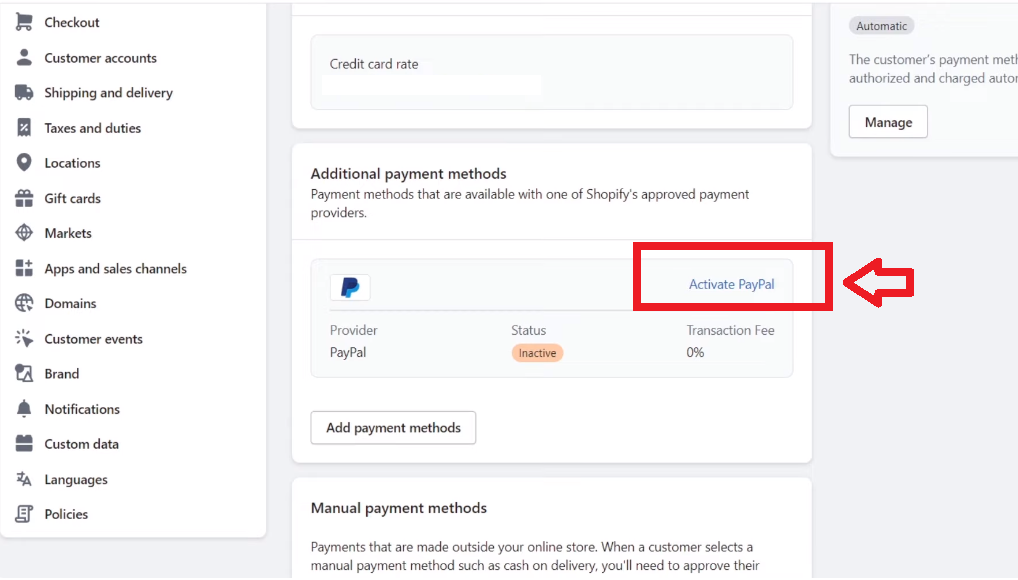Click Add payment methods button
Screen dimensions: 1018x580
(393, 427)
